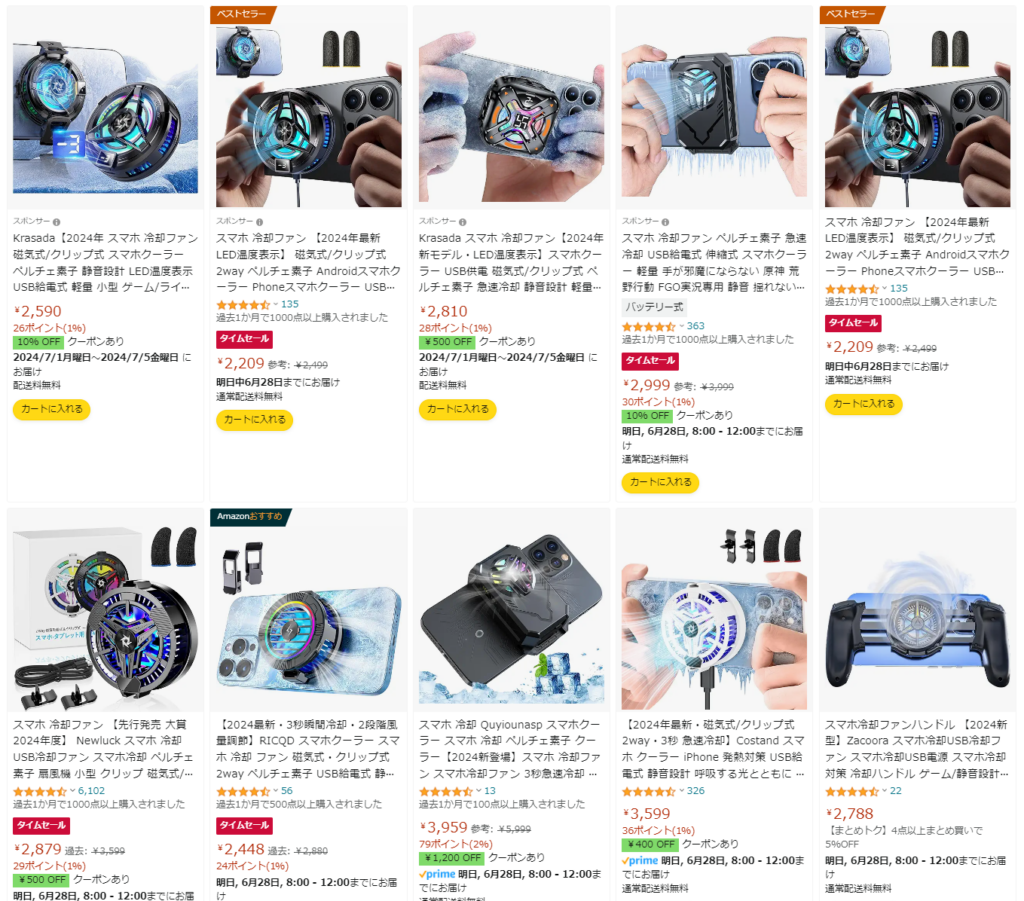Viewport: 1024px width, 901px height.
Task: Apply ¥400 OFF coupon on Costand cooler
Action: pyautogui.click(x=650, y=844)
